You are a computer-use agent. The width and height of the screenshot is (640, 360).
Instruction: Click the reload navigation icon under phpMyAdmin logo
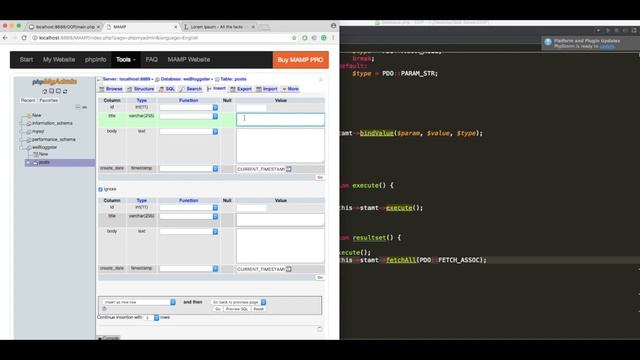tap(65, 91)
